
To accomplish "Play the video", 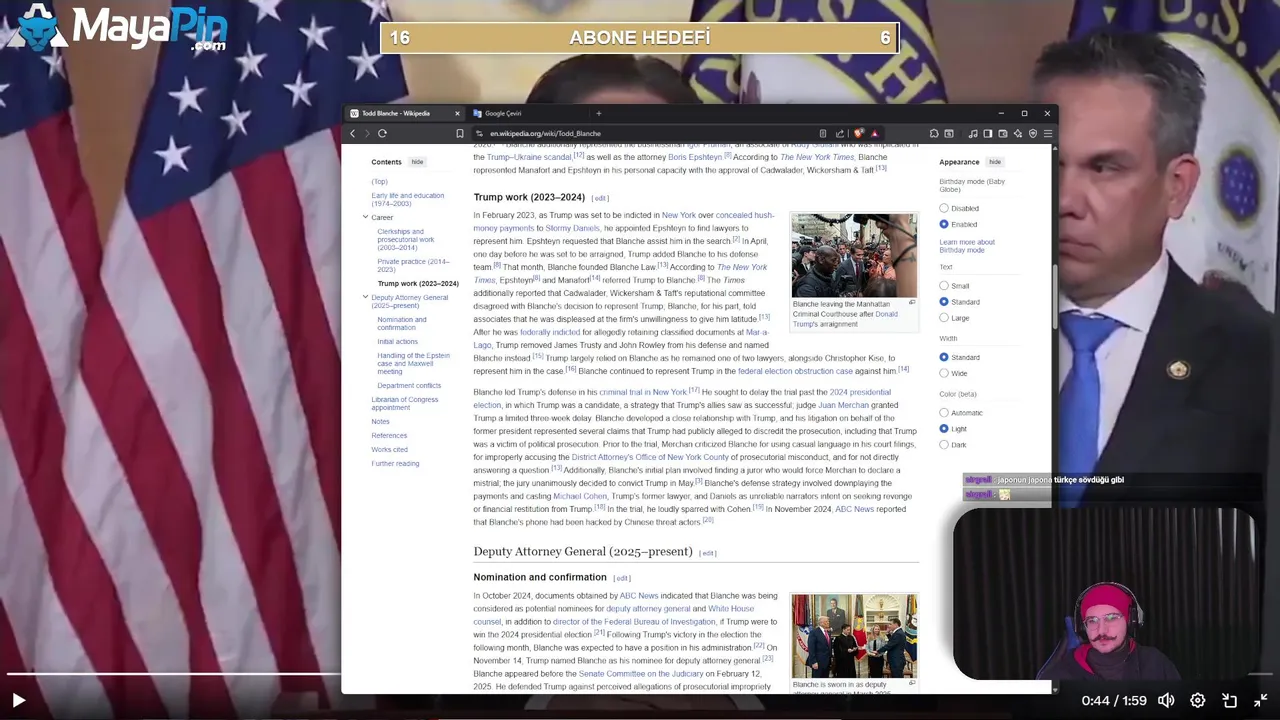I will tap(18, 701).
